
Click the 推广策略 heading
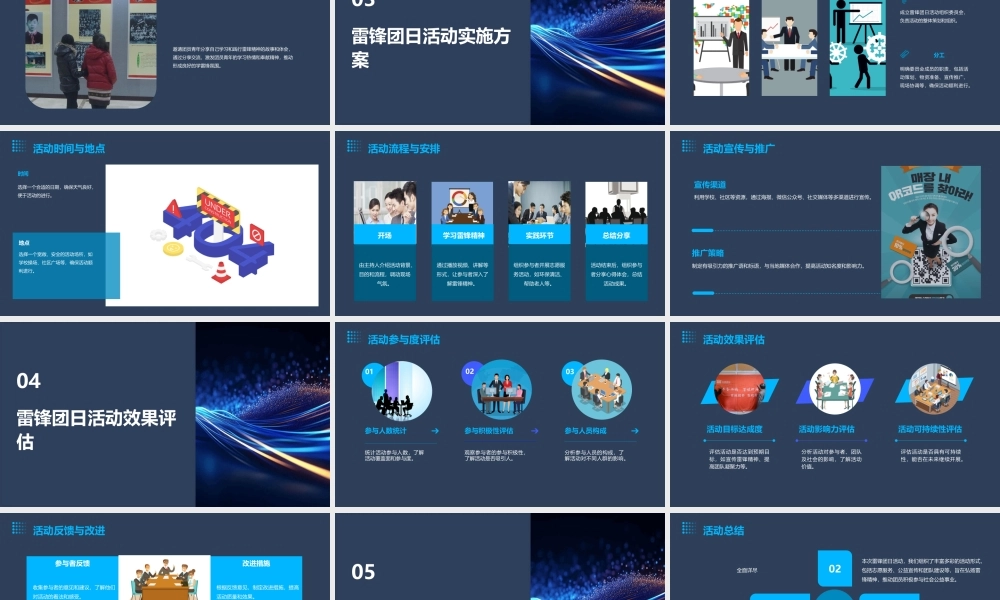[708, 253]
